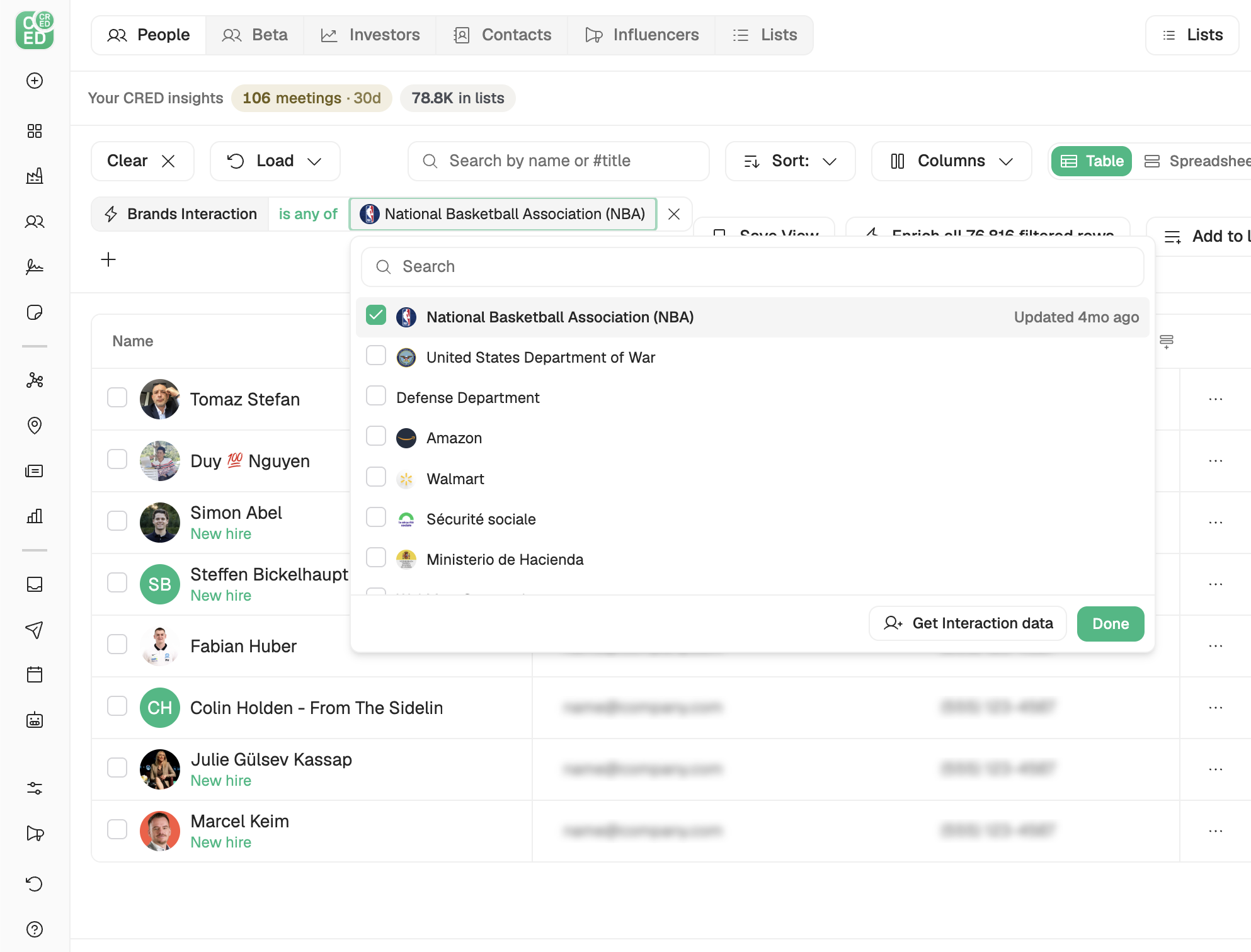Check United States Department of War

[x=376, y=356]
